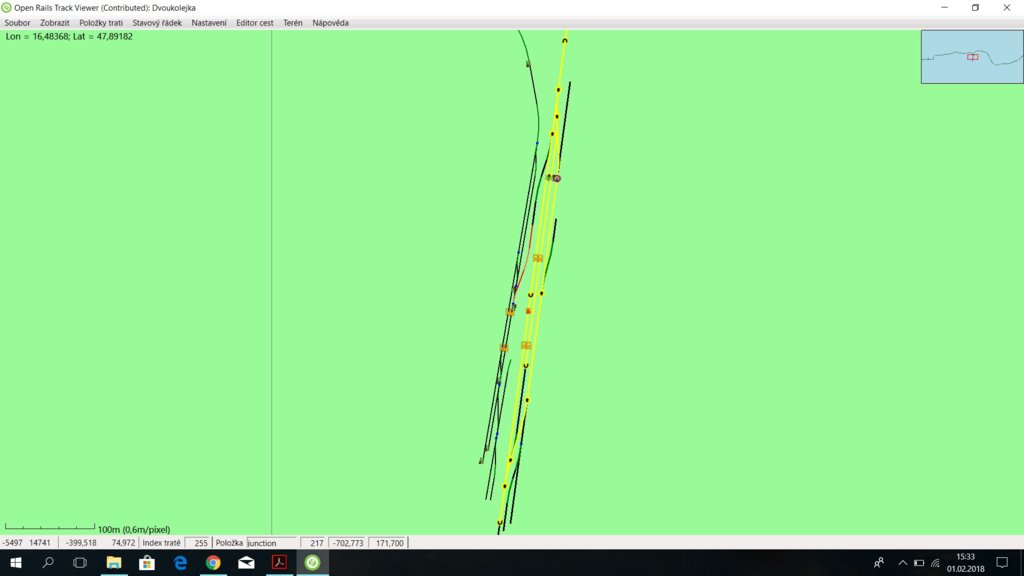
Task: Click the Nápověda help menu
Action: pyautogui.click(x=330, y=23)
